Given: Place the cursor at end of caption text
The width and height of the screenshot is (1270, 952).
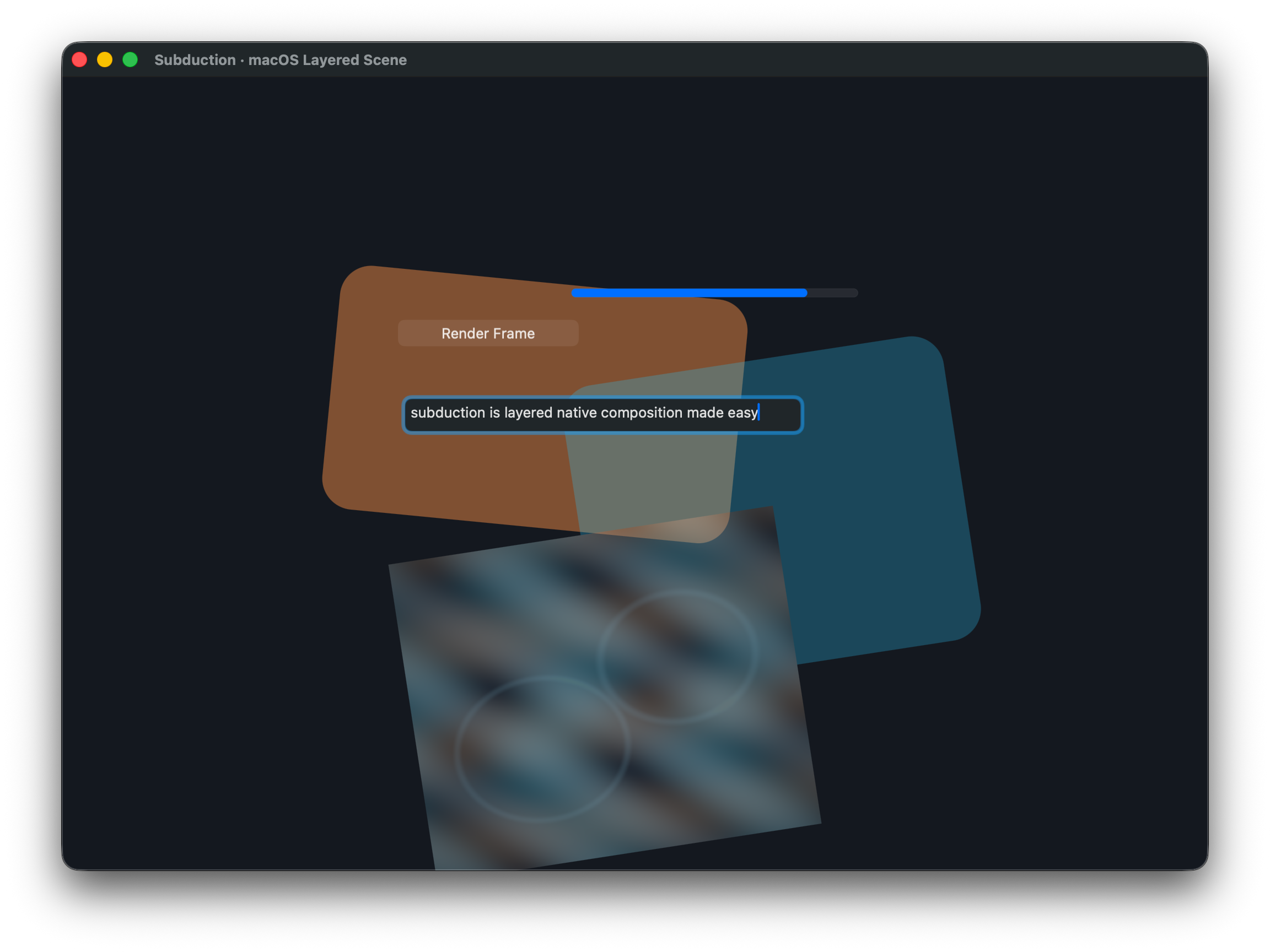Looking at the screenshot, I should 760,413.
